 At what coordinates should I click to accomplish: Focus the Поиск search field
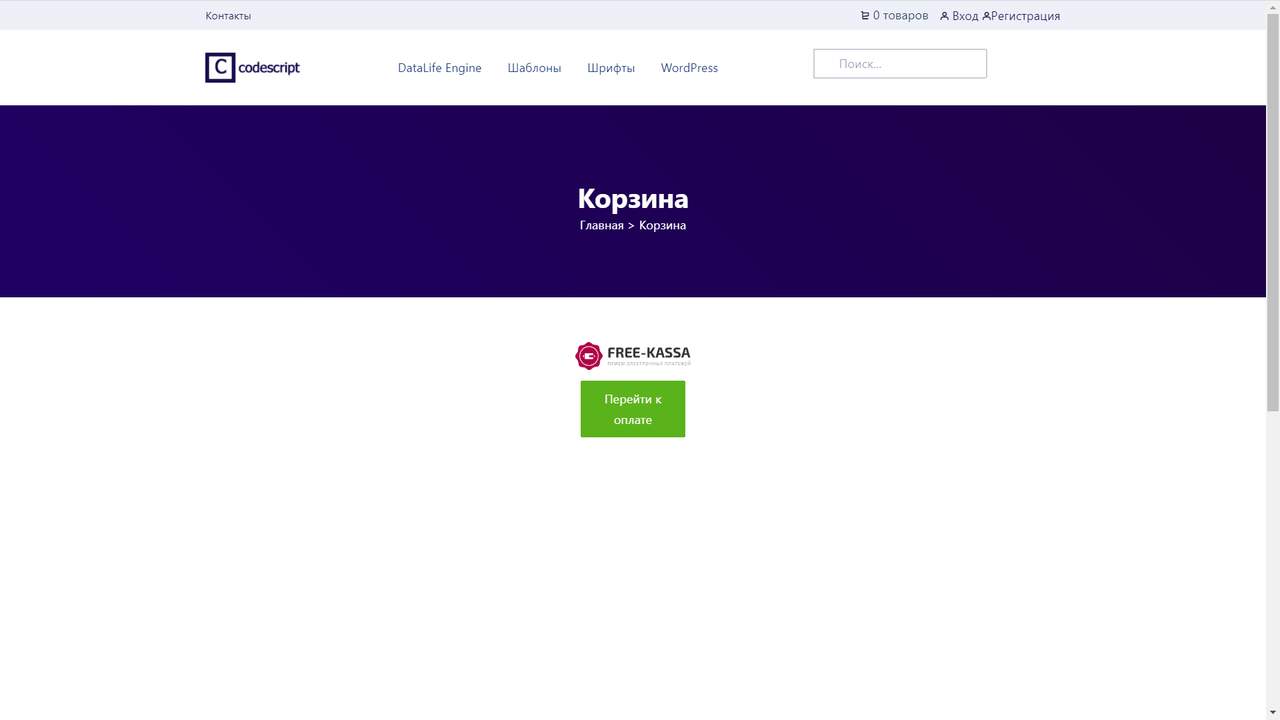coord(900,64)
